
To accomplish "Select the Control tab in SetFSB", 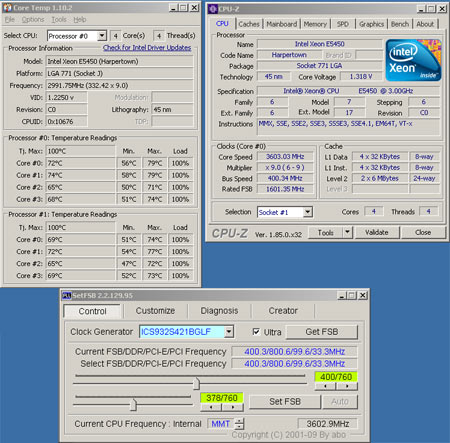I will 92,311.
